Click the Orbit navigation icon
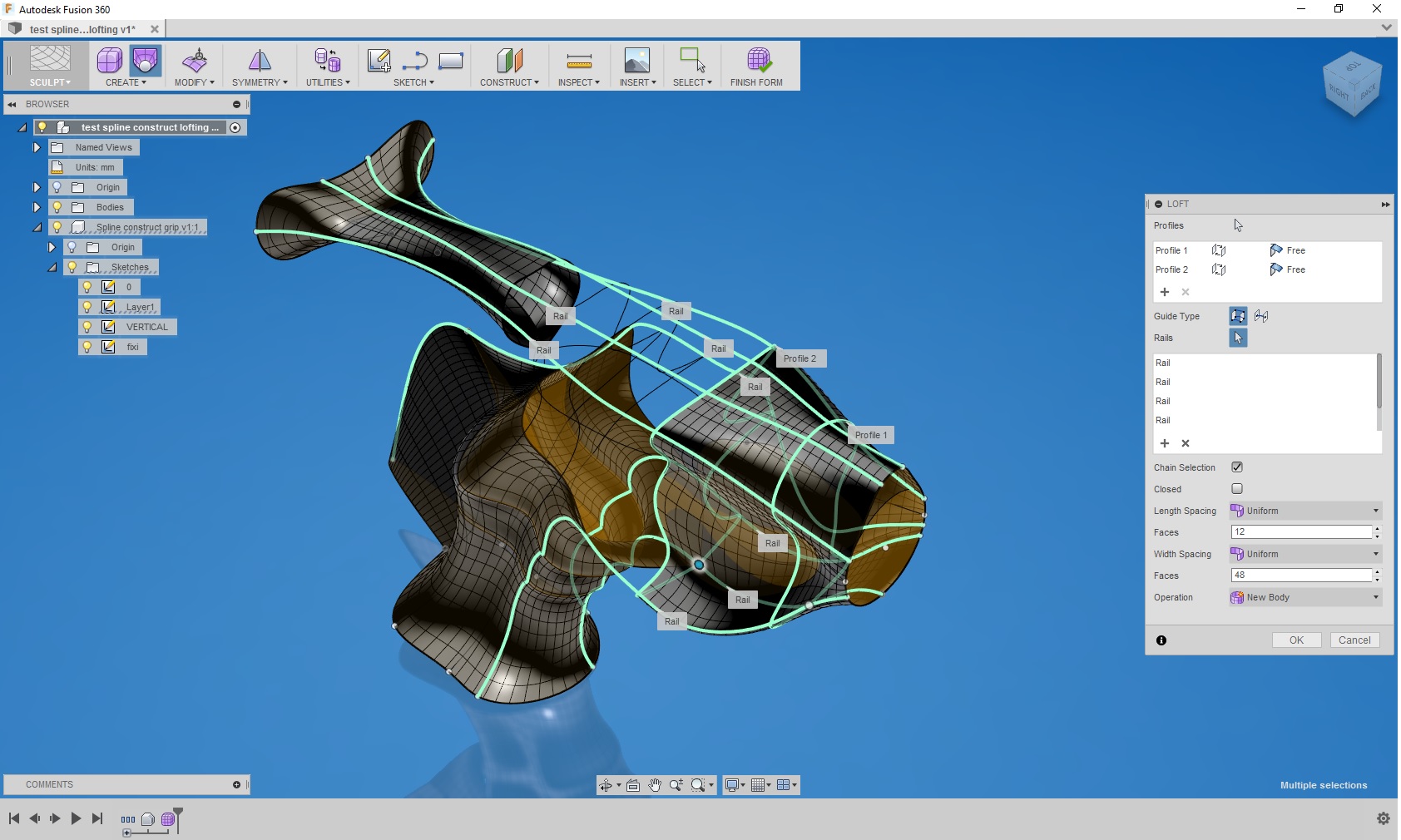 point(605,785)
